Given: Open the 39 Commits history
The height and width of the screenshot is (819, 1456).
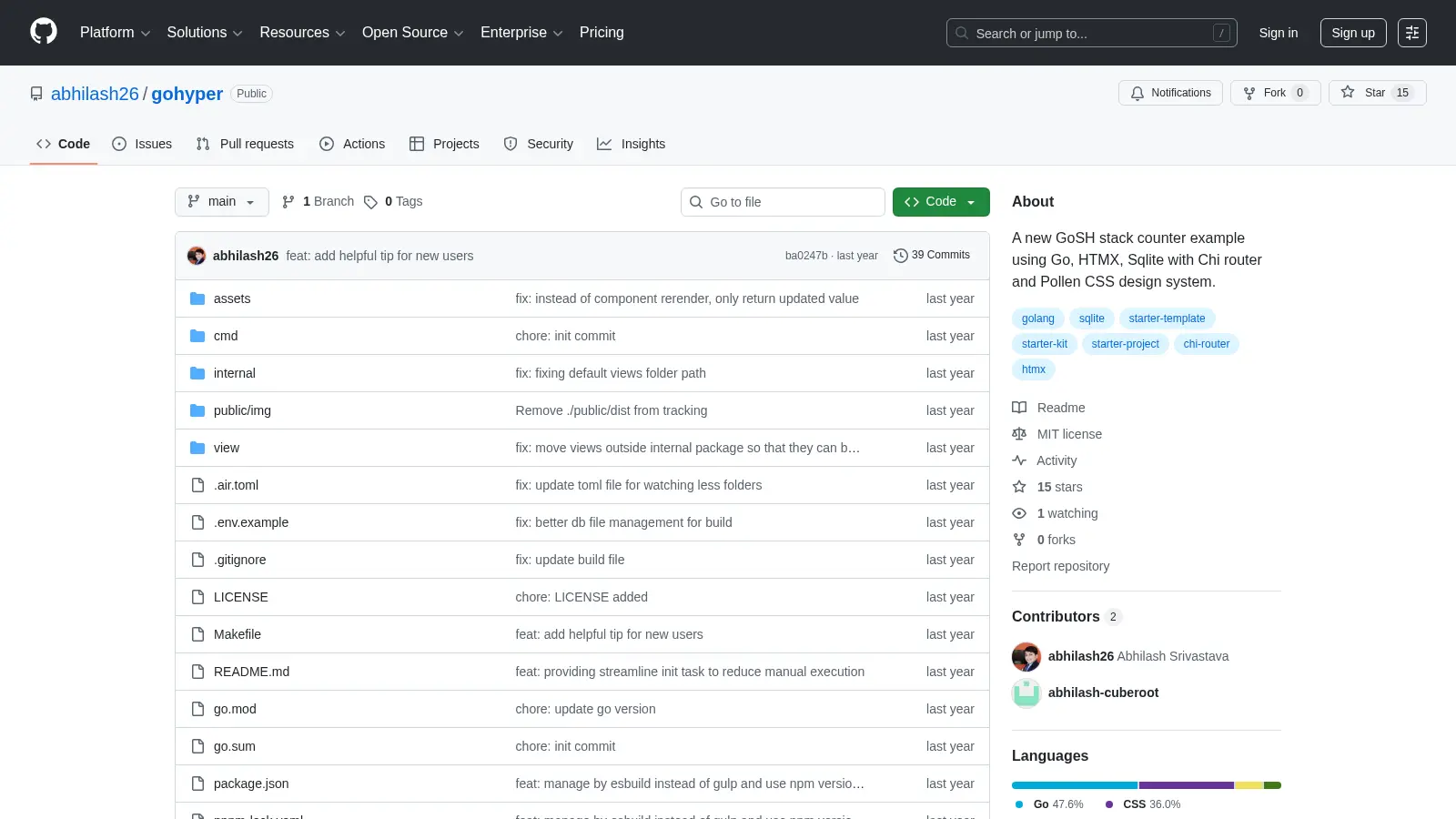Looking at the screenshot, I should tap(932, 256).
